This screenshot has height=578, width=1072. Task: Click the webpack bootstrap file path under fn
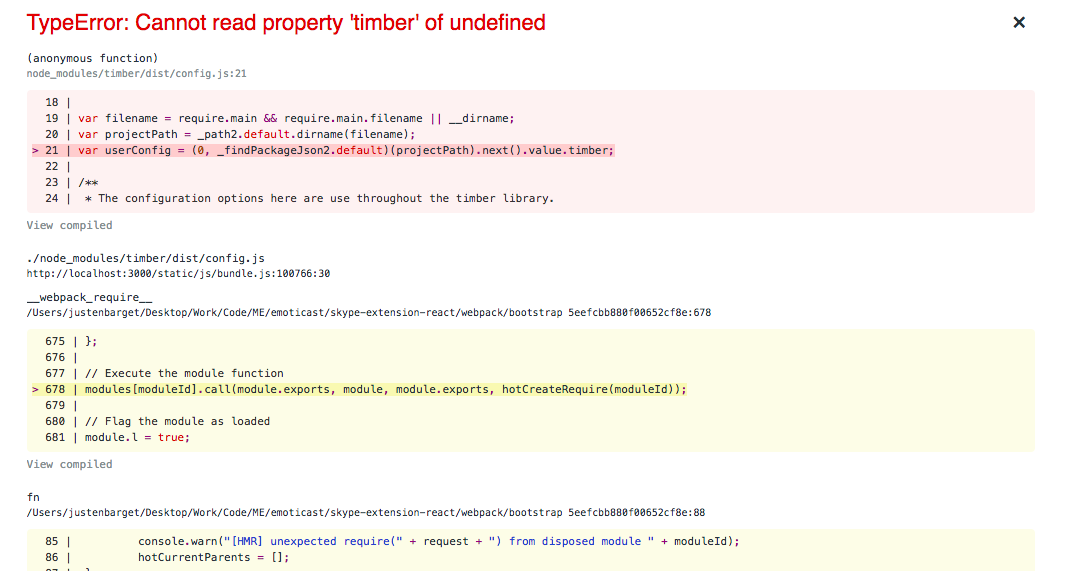366,511
